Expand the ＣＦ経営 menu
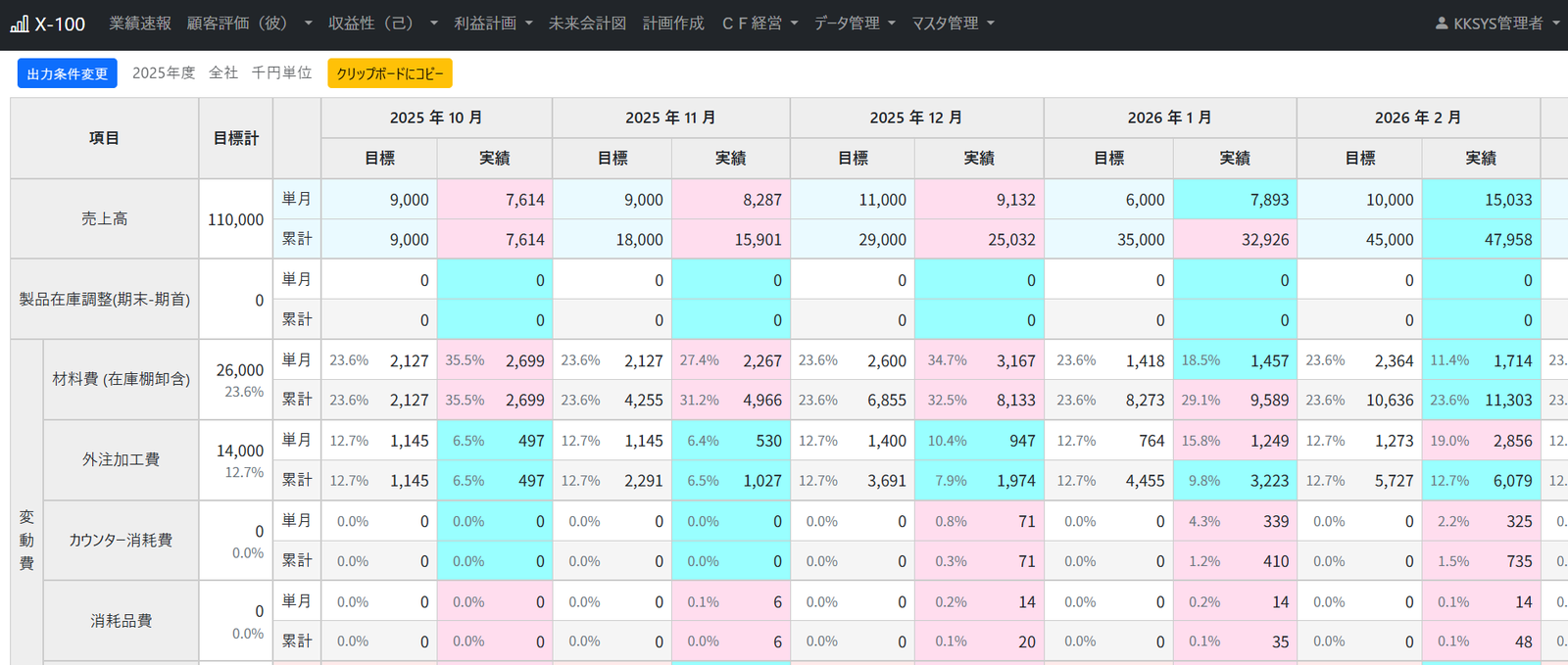1568x665 pixels. pyautogui.click(x=759, y=24)
